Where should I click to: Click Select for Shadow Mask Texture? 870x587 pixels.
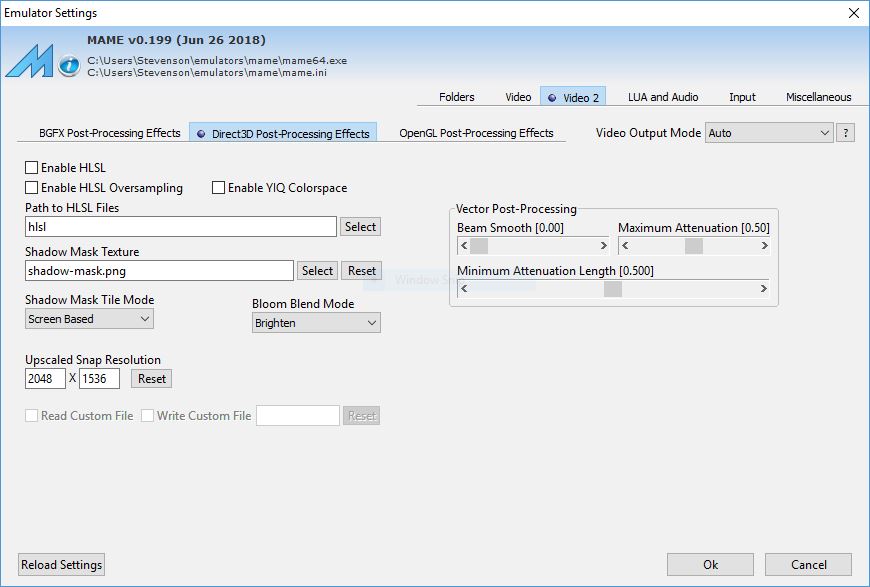click(317, 271)
